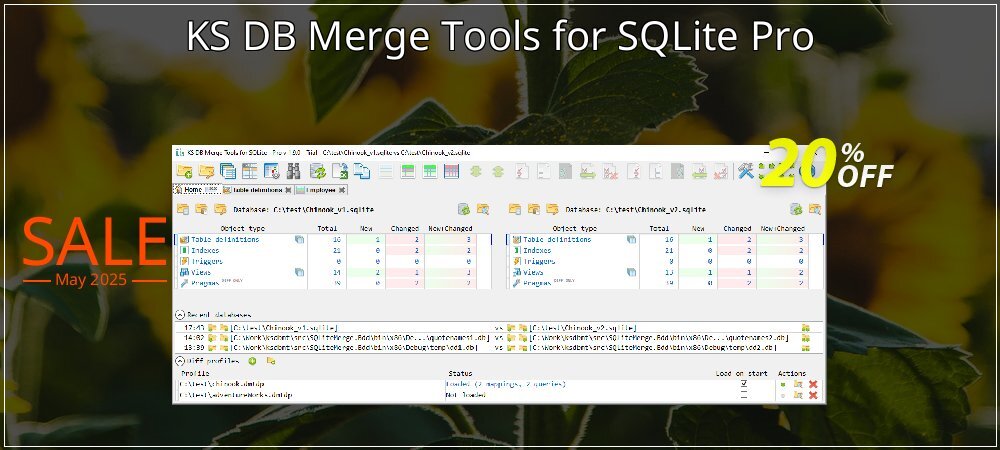The width and height of the screenshot is (1000, 450).
Task: Click folder-search icon at far right of left pane
Action: [483, 209]
